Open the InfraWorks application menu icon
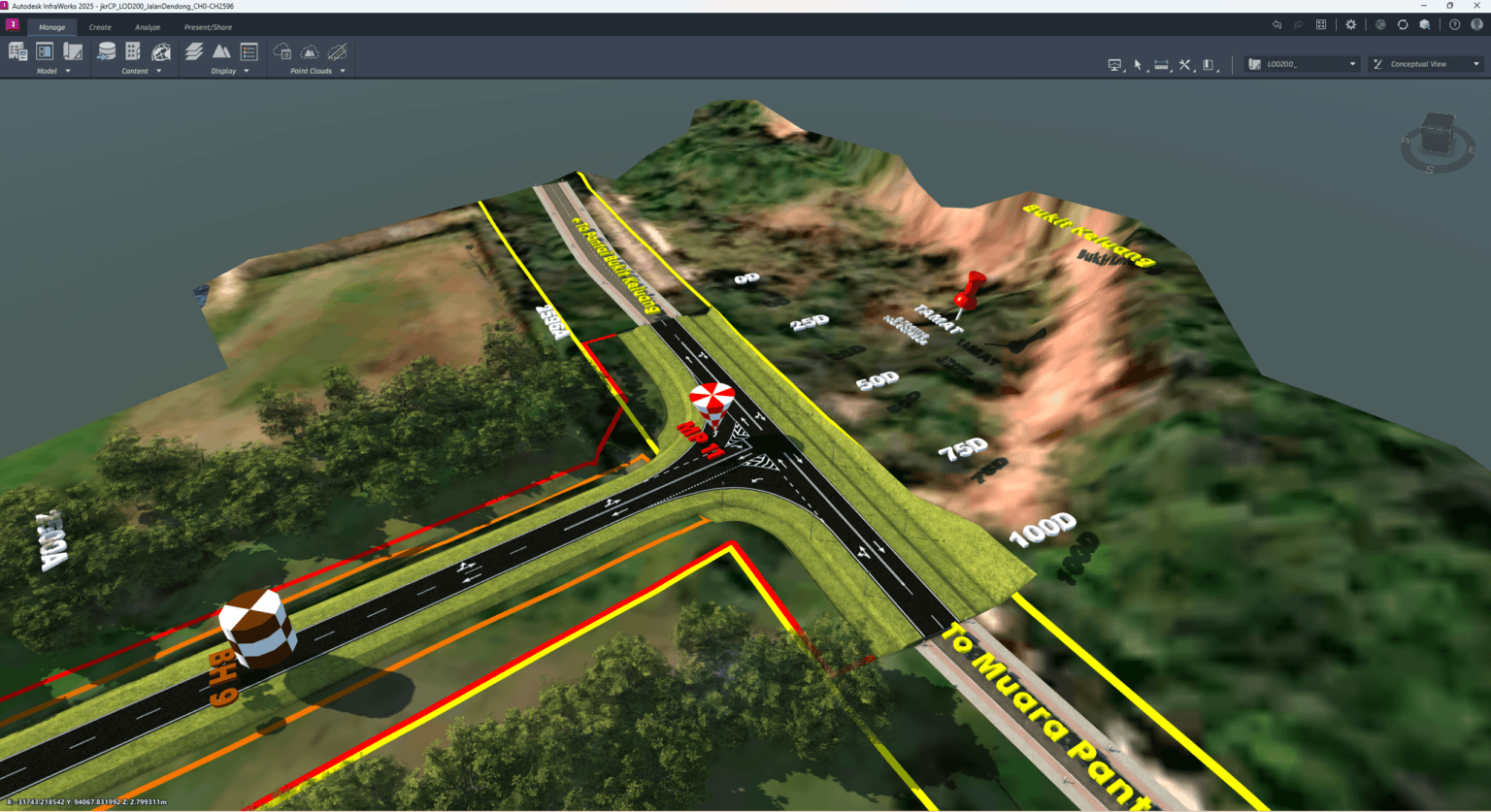The width and height of the screenshot is (1491, 812). coord(13,25)
